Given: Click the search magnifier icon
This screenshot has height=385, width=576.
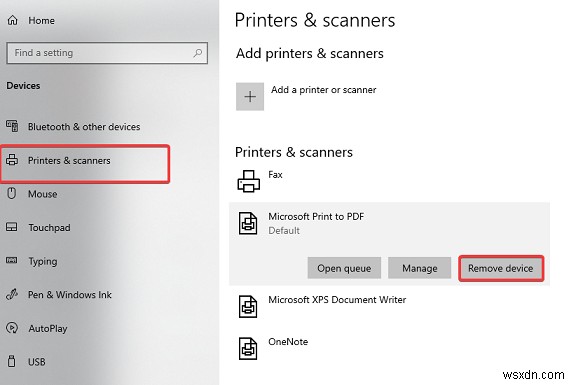Looking at the screenshot, I should pyautogui.click(x=197, y=53).
